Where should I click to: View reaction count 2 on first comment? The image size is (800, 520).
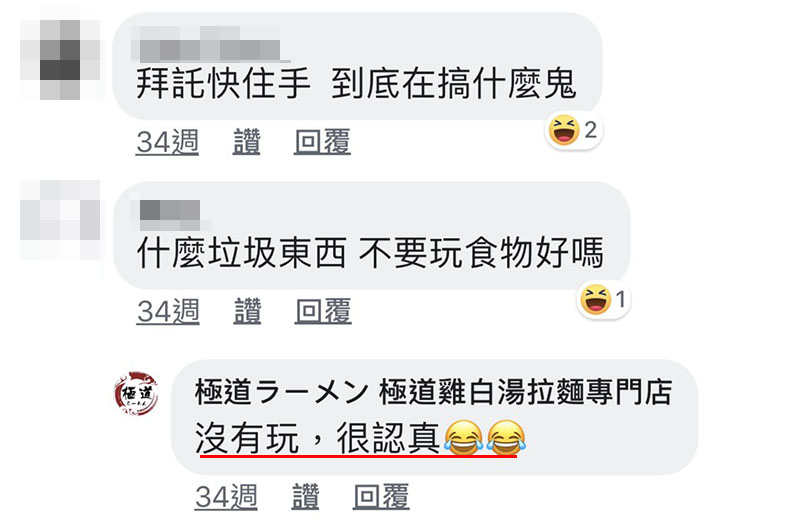coord(590,130)
